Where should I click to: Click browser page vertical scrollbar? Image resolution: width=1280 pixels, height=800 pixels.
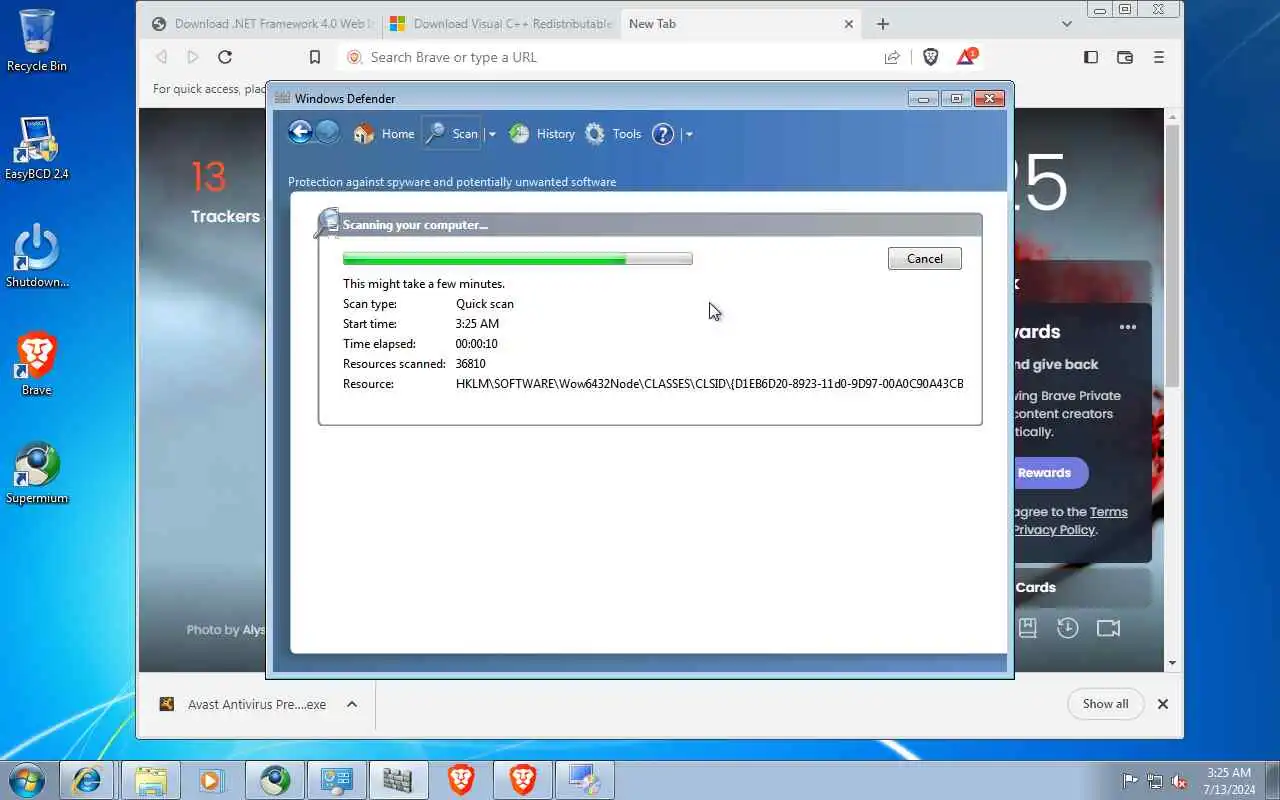(x=1172, y=256)
